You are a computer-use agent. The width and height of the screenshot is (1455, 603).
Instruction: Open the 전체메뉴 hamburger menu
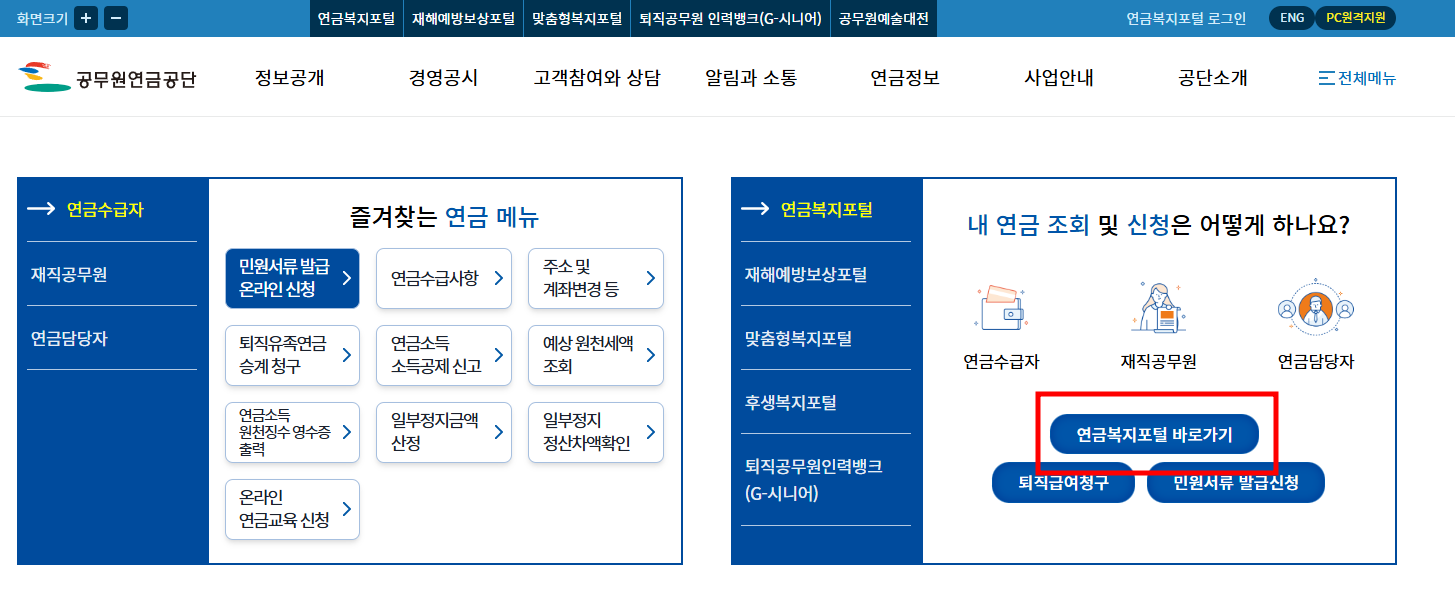click(x=1357, y=78)
